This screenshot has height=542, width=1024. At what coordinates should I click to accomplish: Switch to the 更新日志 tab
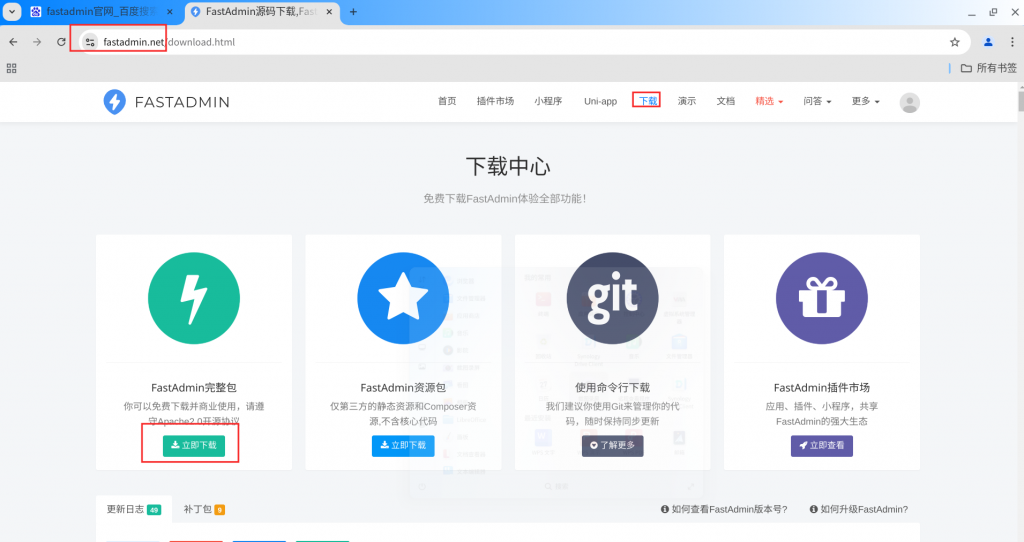(x=134, y=509)
